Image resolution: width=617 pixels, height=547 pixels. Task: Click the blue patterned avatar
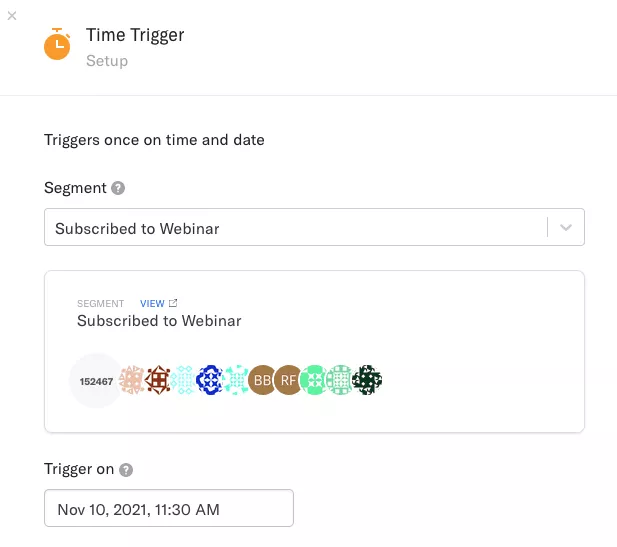pyautogui.click(x=210, y=380)
